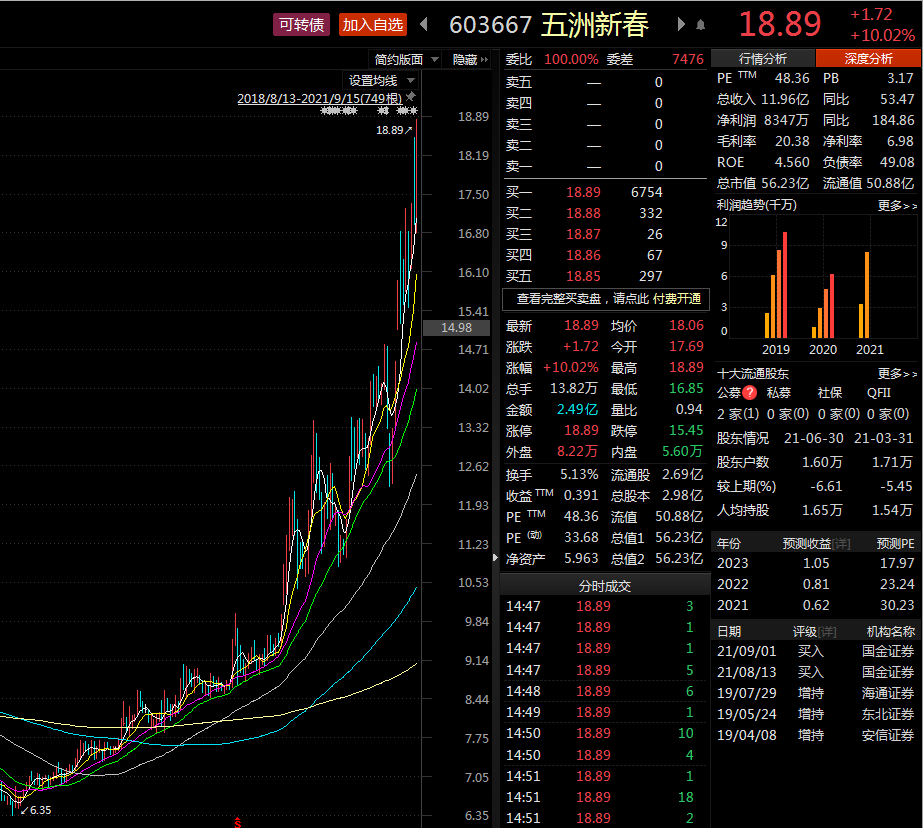Click the tallest 2019 profit bar
The width and height of the screenshot is (923, 828).
tap(785, 285)
